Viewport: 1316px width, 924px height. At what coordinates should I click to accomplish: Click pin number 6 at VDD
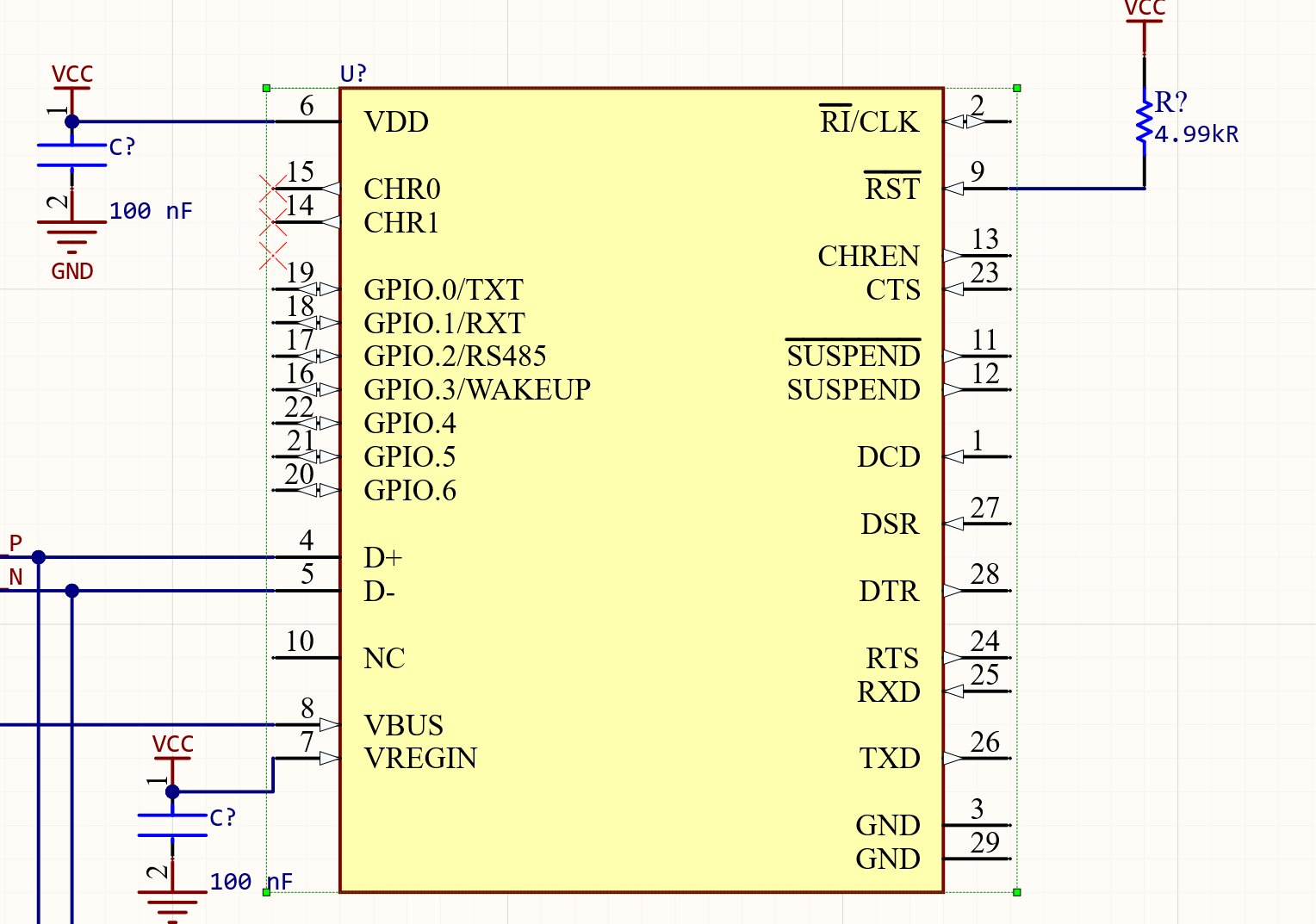click(307, 106)
